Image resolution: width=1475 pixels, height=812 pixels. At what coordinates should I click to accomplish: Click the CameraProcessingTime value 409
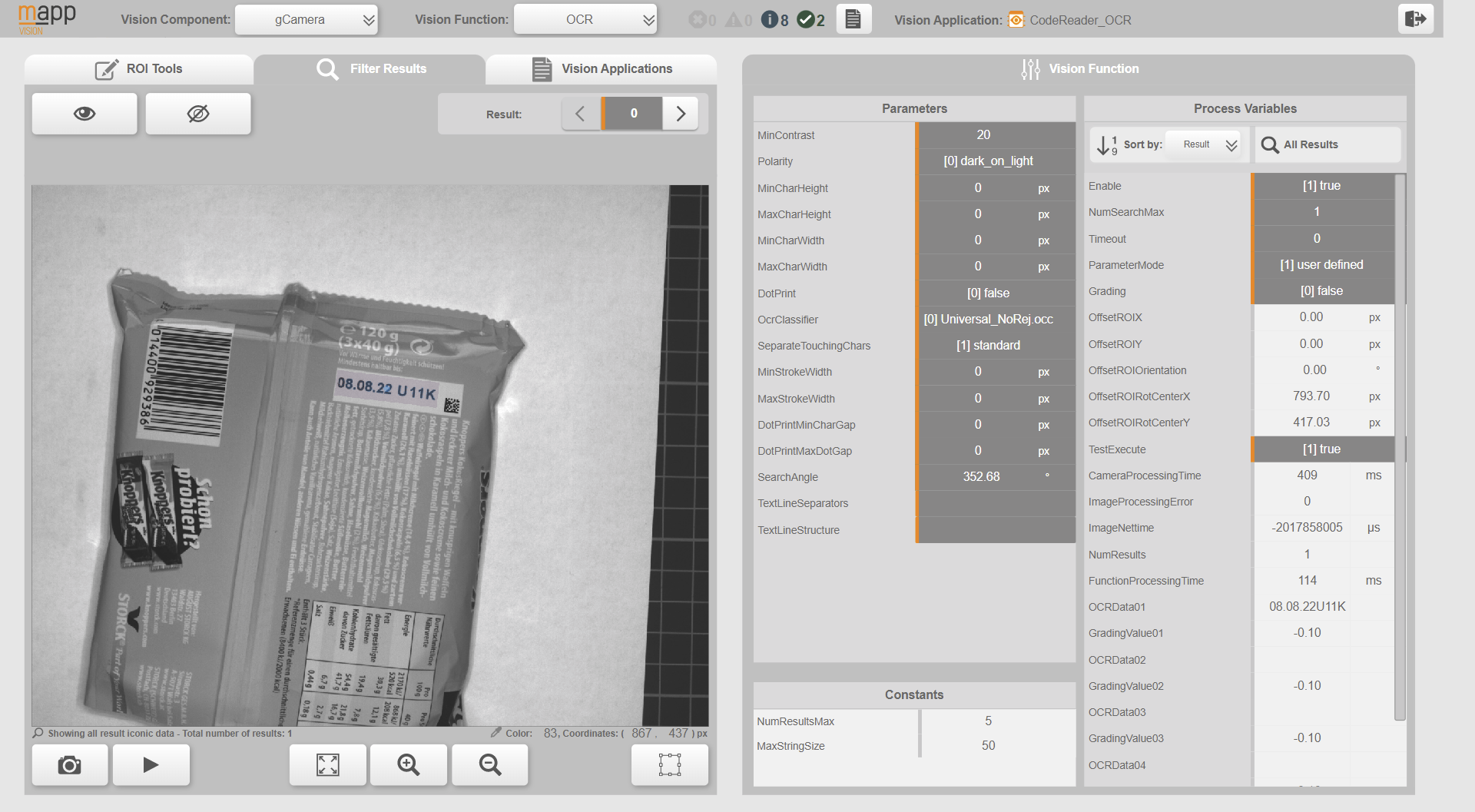(x=1308, y=476)
